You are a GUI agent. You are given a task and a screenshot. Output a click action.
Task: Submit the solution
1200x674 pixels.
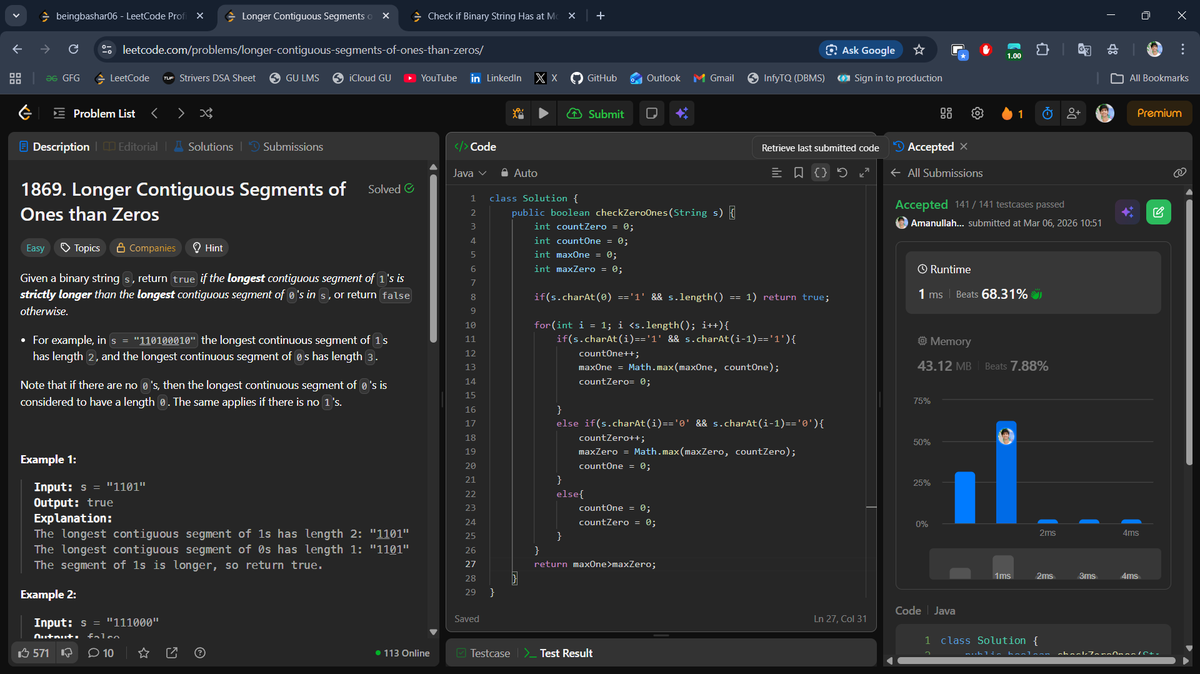(x=595, y=114)
